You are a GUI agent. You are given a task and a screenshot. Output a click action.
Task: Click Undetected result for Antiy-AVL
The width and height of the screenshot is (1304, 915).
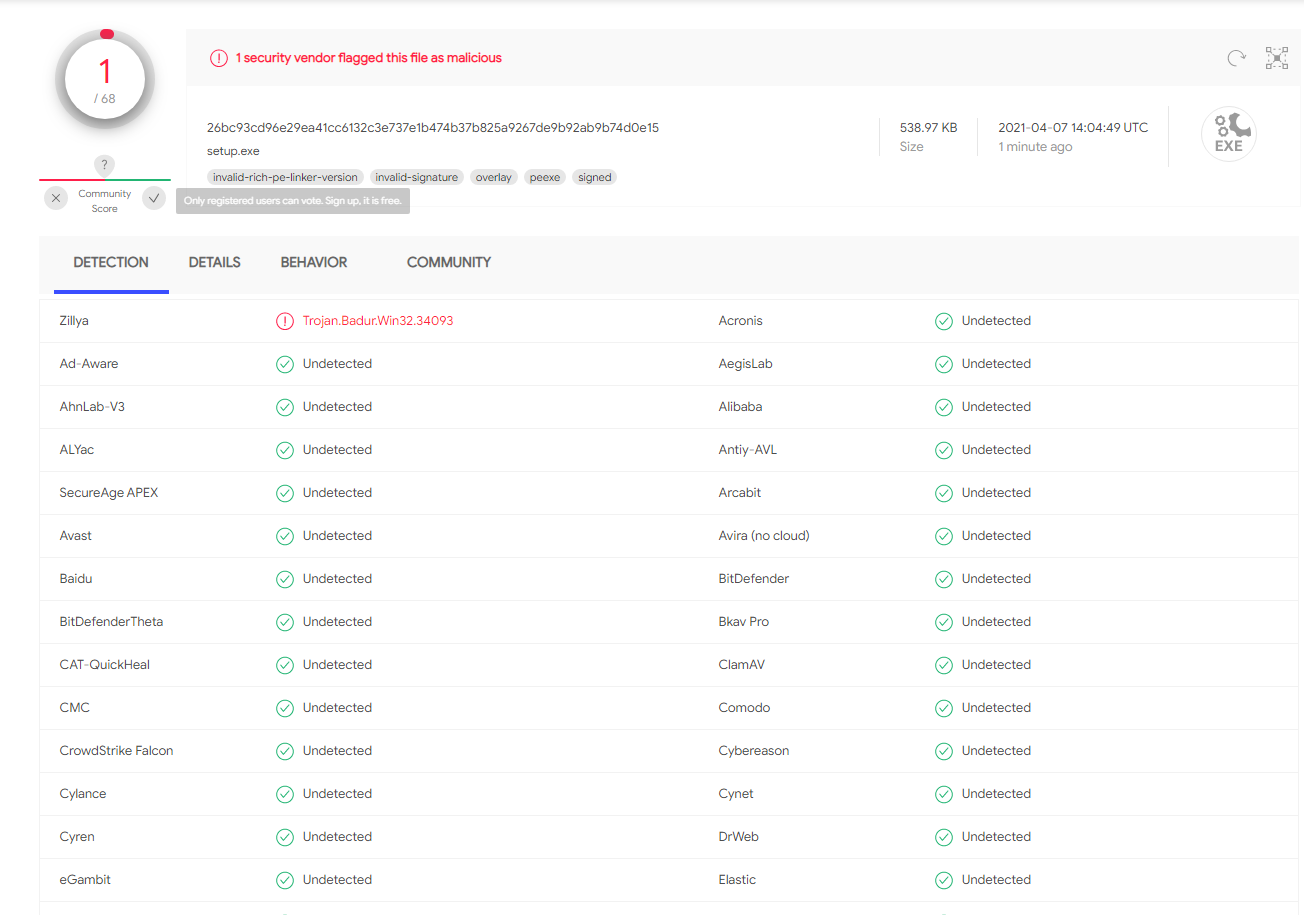pos(996,450)
